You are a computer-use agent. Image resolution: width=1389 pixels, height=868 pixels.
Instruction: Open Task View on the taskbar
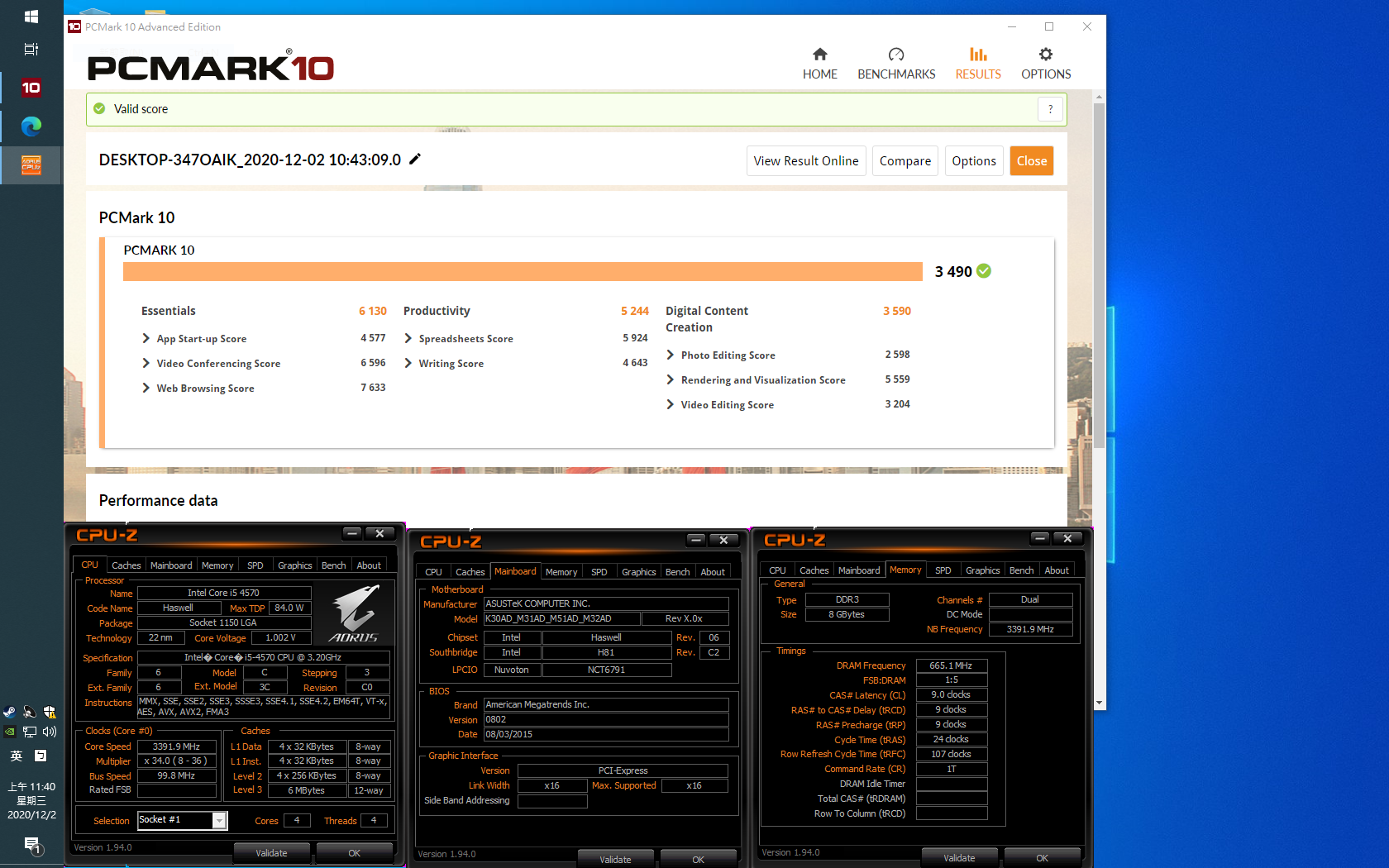click(31, 50)
